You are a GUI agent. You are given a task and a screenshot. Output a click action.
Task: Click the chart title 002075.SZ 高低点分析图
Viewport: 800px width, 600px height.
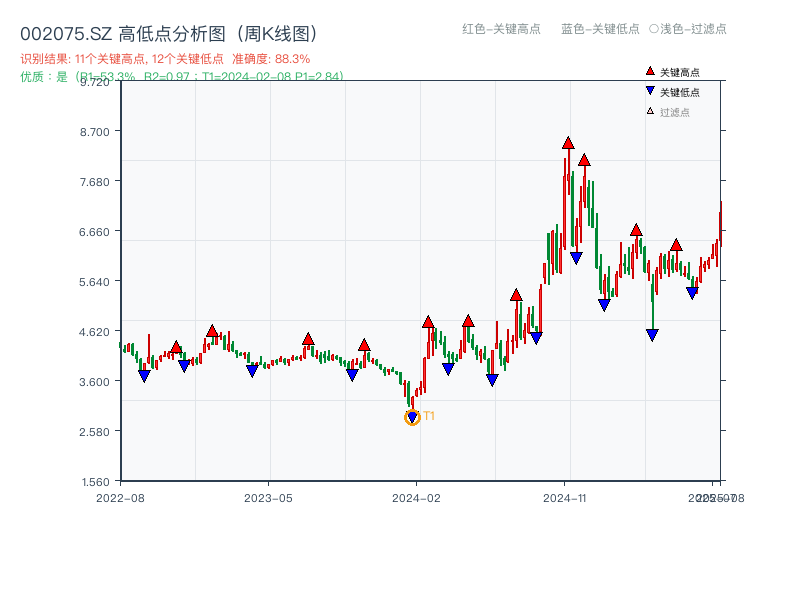pyautogui.click(x=170, y=34)
